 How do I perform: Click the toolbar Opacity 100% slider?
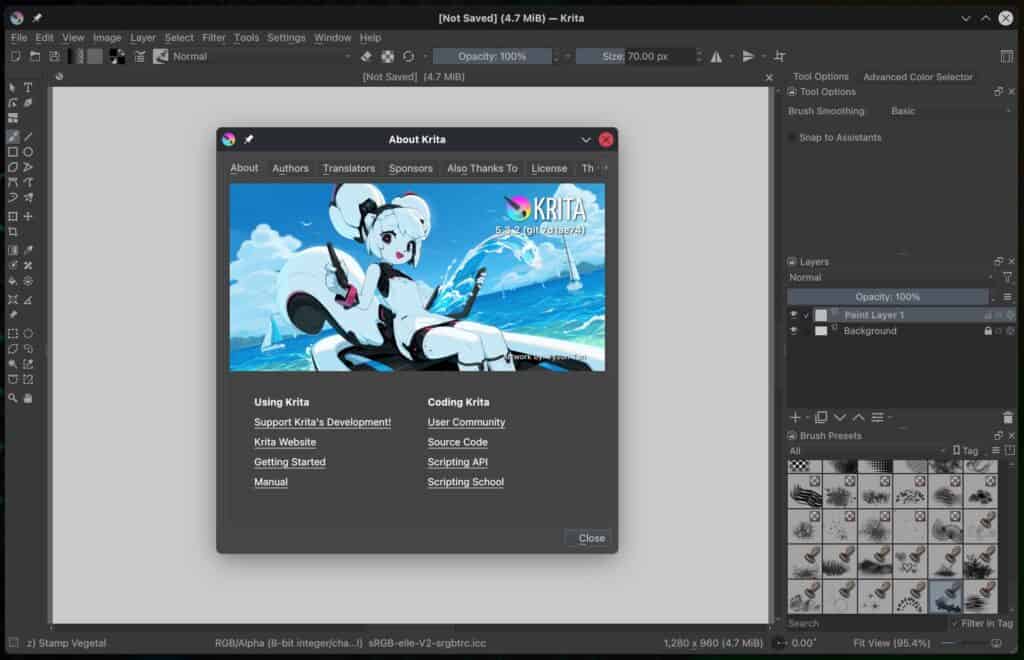[x=492, y=57]
